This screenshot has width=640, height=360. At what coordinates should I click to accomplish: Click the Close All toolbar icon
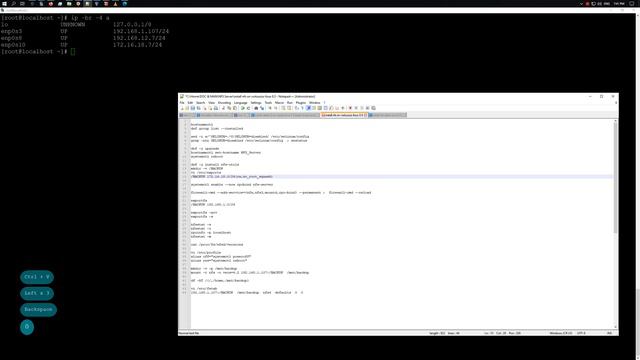[210, 108]
